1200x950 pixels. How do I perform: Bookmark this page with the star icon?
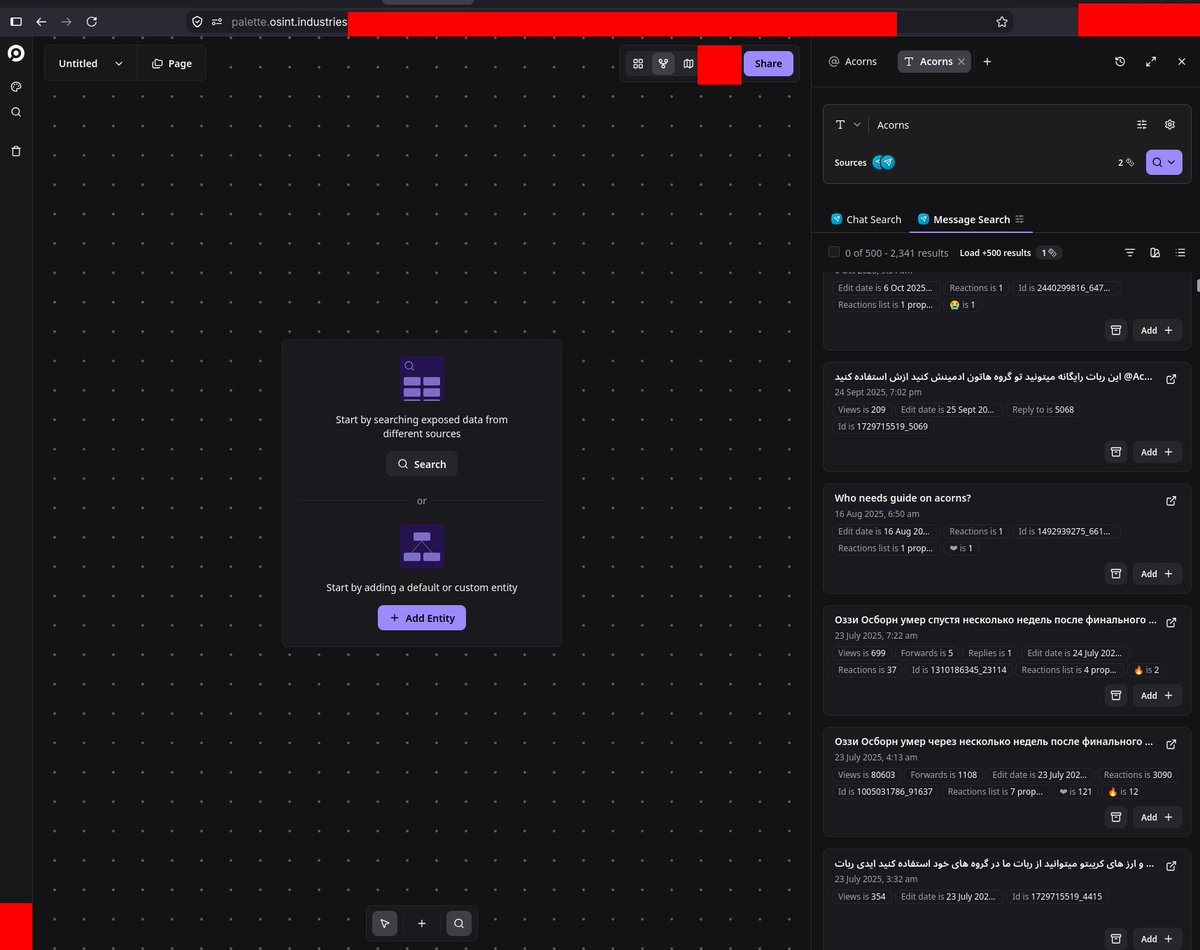tap(1001, 21)
